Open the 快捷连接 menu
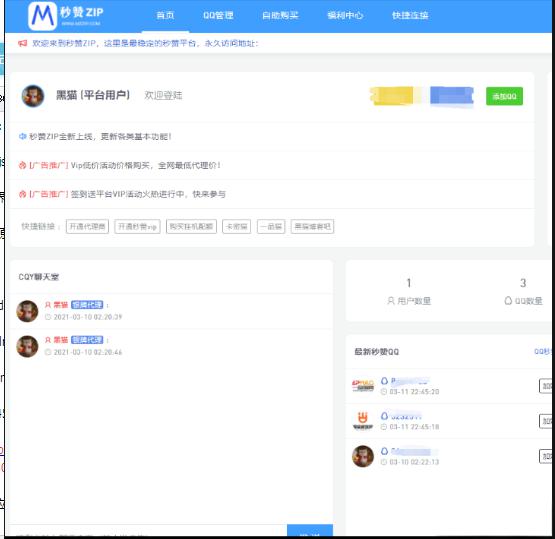This screenshot has width=555, height=539. (410, 15)
